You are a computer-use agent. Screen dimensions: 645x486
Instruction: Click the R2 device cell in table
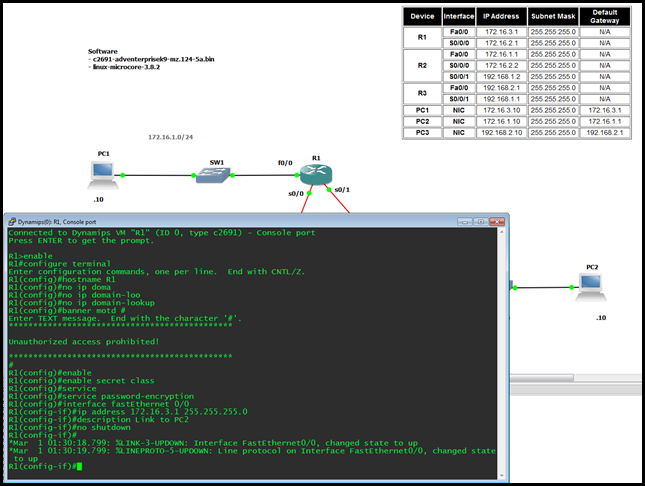click(422, 65)
